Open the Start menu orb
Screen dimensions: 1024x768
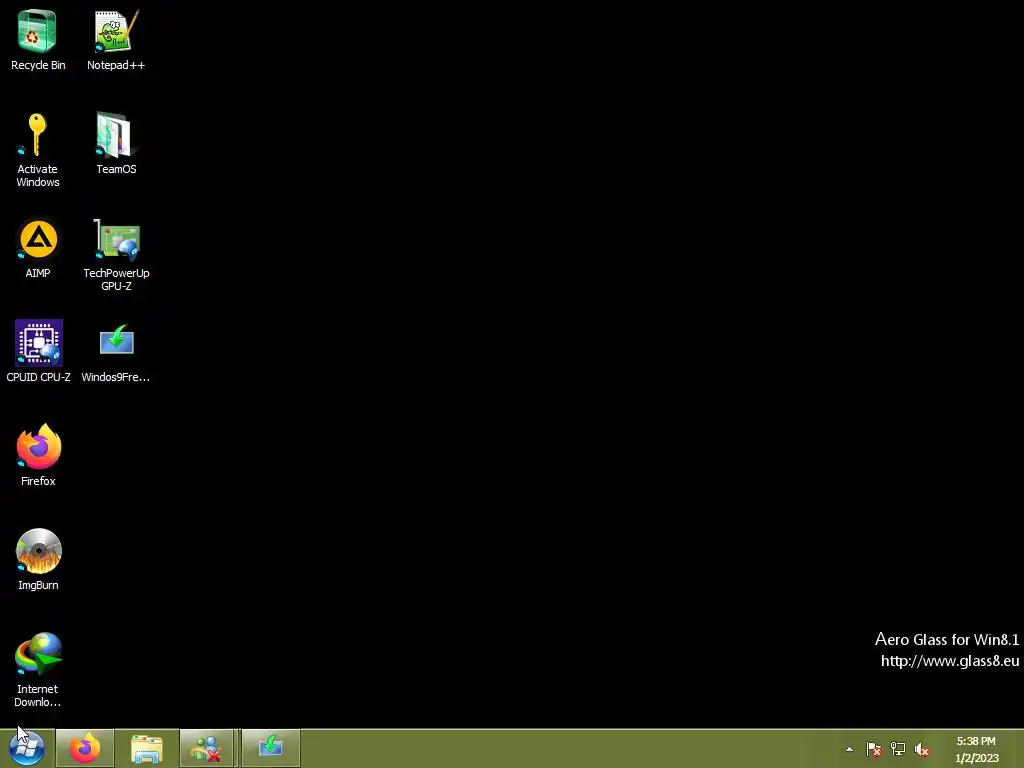[27, 748]
